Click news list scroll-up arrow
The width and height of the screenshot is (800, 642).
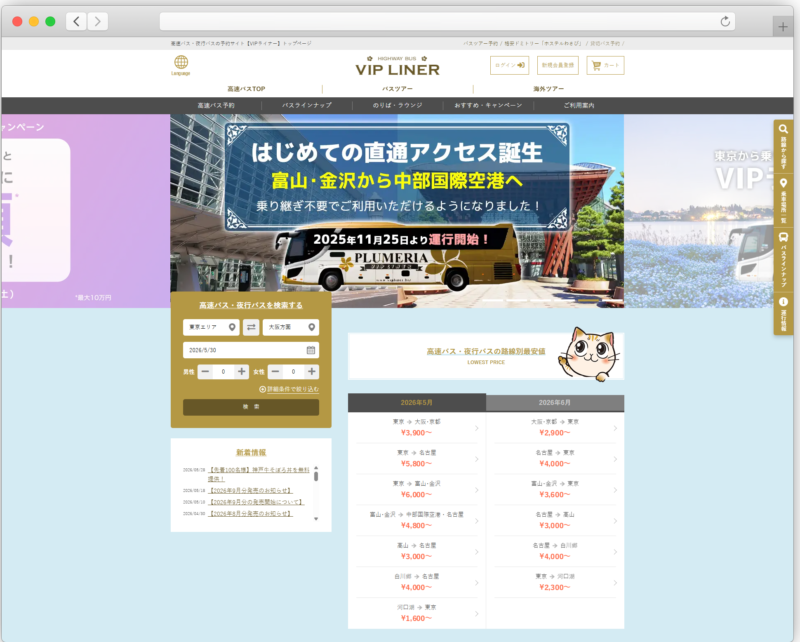click(x=316, y=467)
